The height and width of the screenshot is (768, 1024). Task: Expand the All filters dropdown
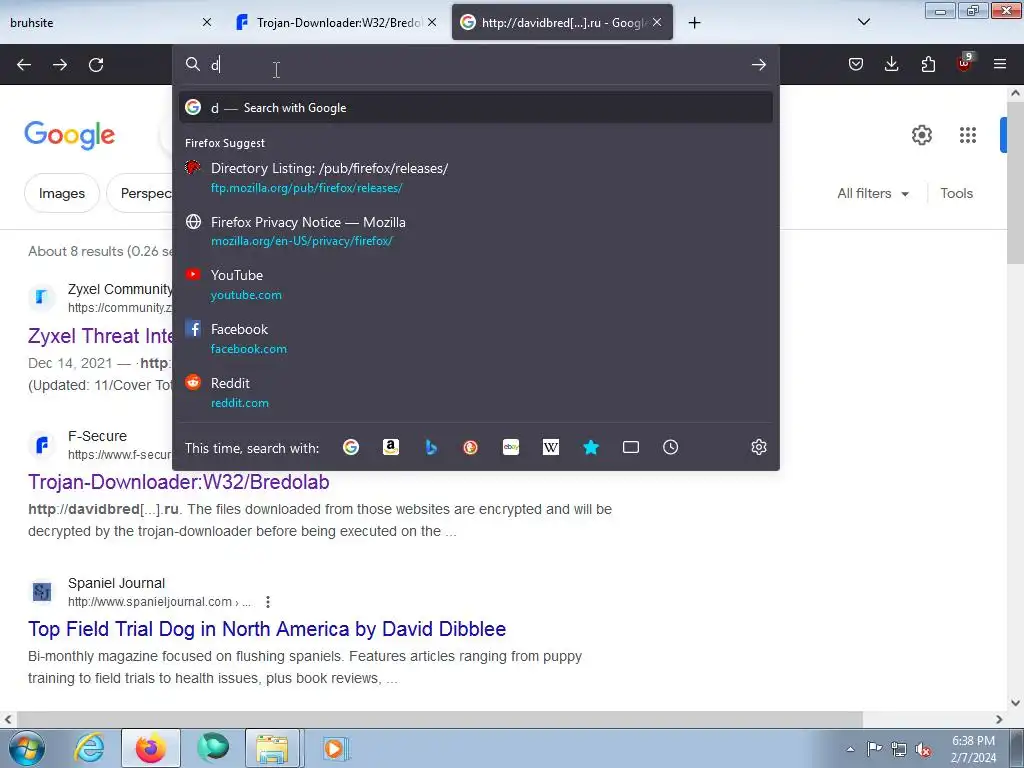(873, 193)
